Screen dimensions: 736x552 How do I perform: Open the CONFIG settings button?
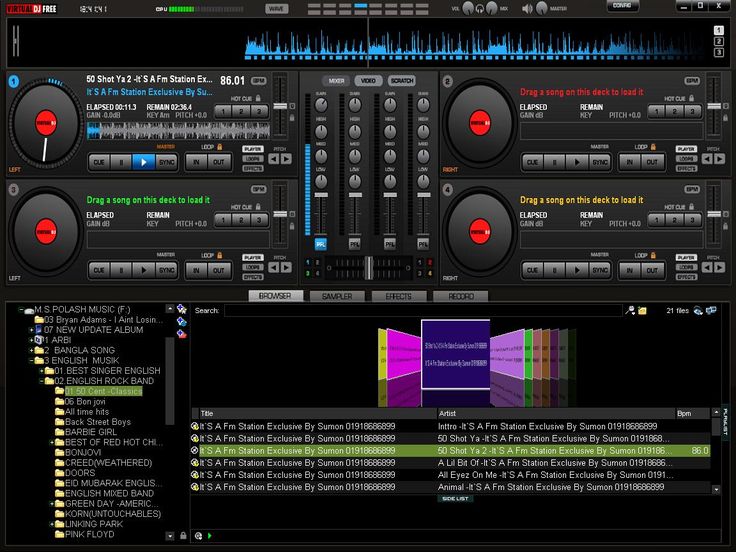pyautogui.click(x=622, y=6)
